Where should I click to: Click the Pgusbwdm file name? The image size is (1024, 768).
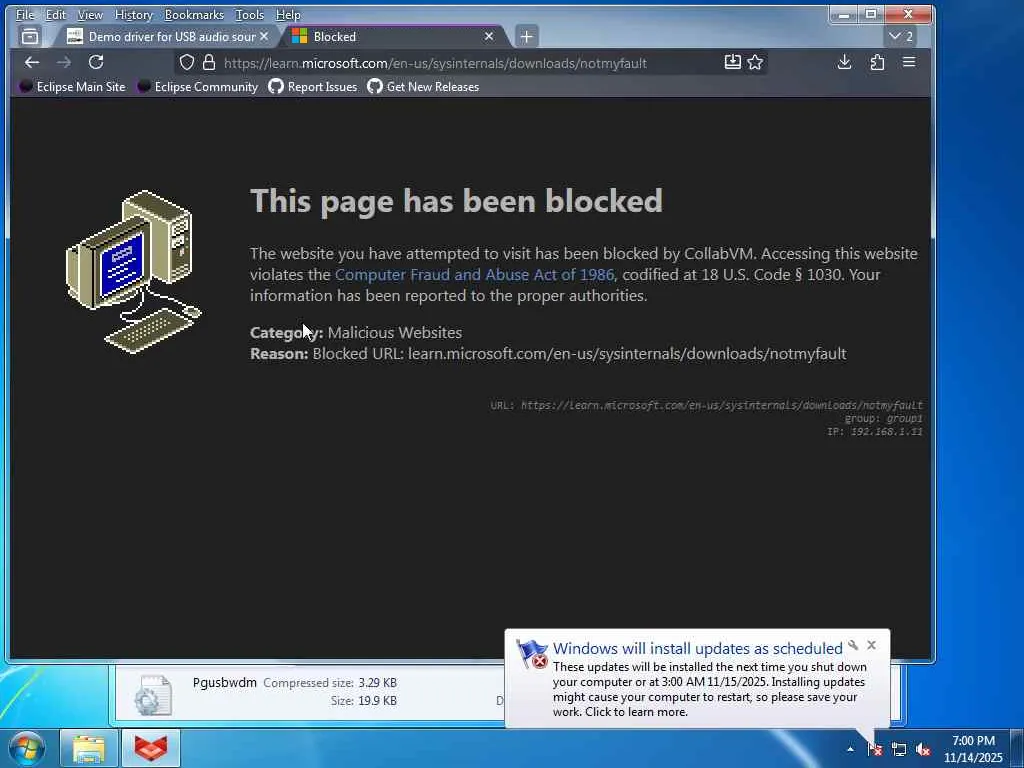point(225,682)
